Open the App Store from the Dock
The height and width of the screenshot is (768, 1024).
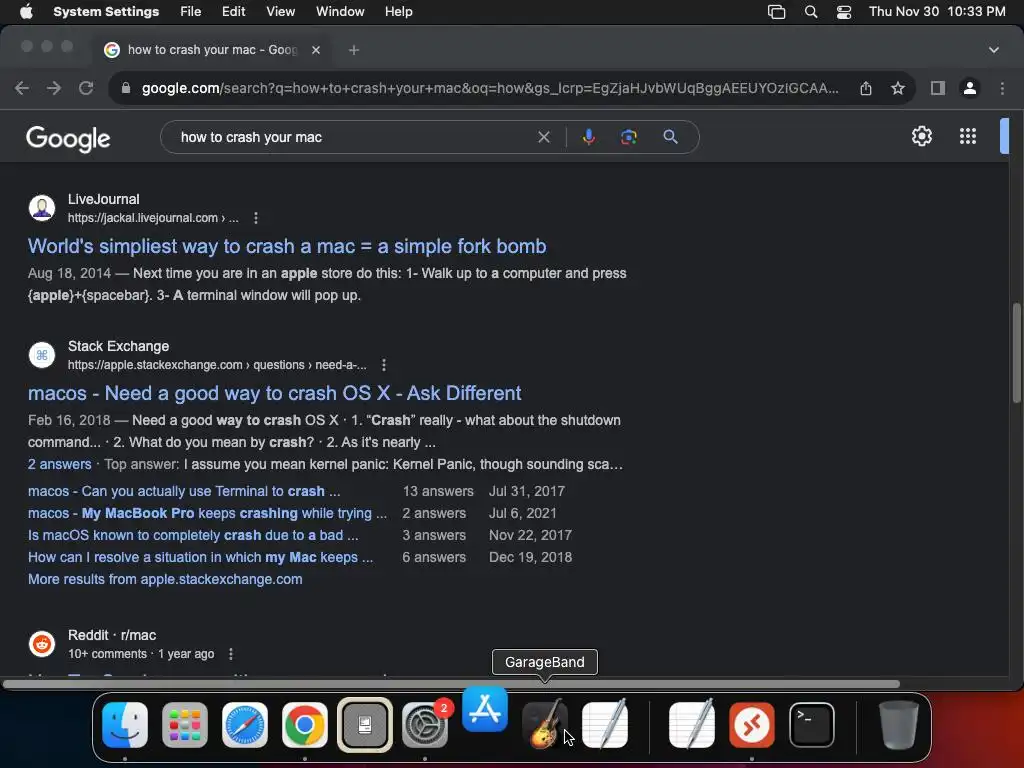tap(485, 709)
